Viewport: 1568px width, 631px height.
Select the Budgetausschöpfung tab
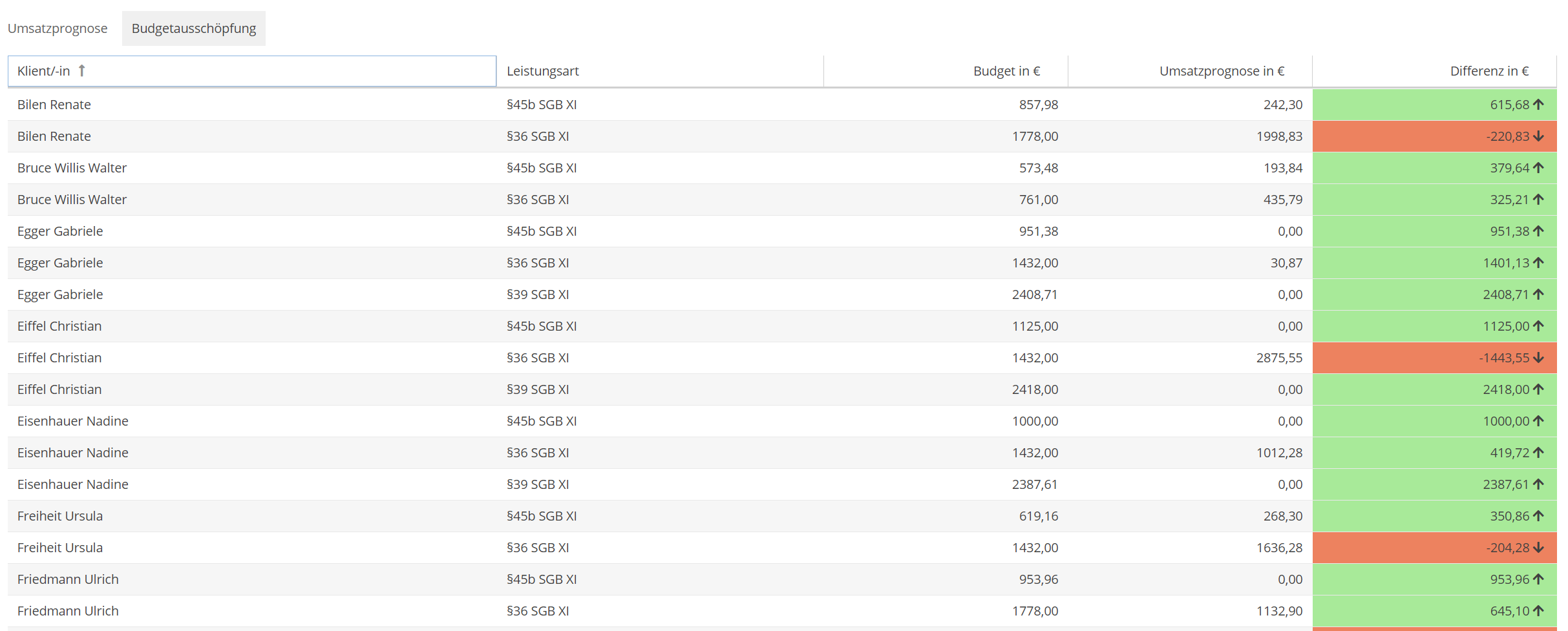coord(193,28)
